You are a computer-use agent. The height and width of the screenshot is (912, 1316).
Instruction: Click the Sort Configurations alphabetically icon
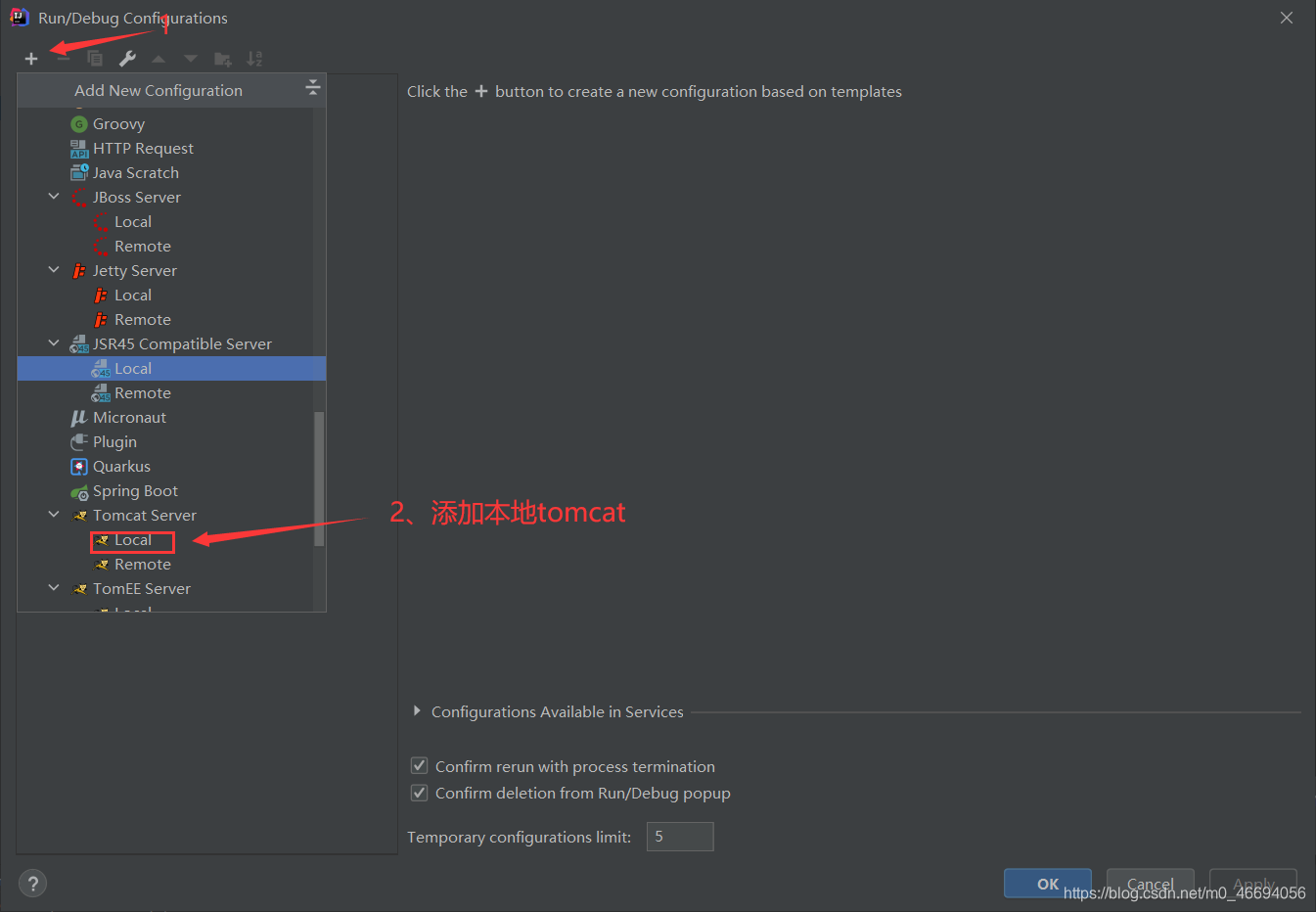[254, 59]
